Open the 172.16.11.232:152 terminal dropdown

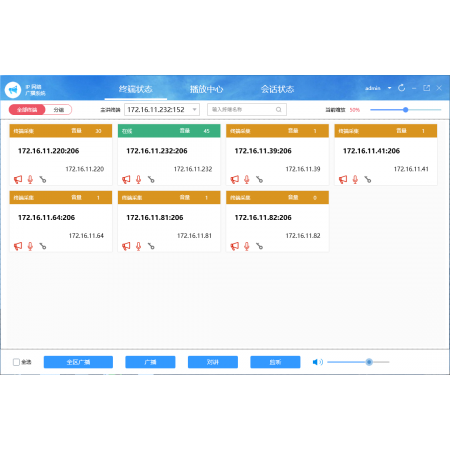[x=162, y=110]
